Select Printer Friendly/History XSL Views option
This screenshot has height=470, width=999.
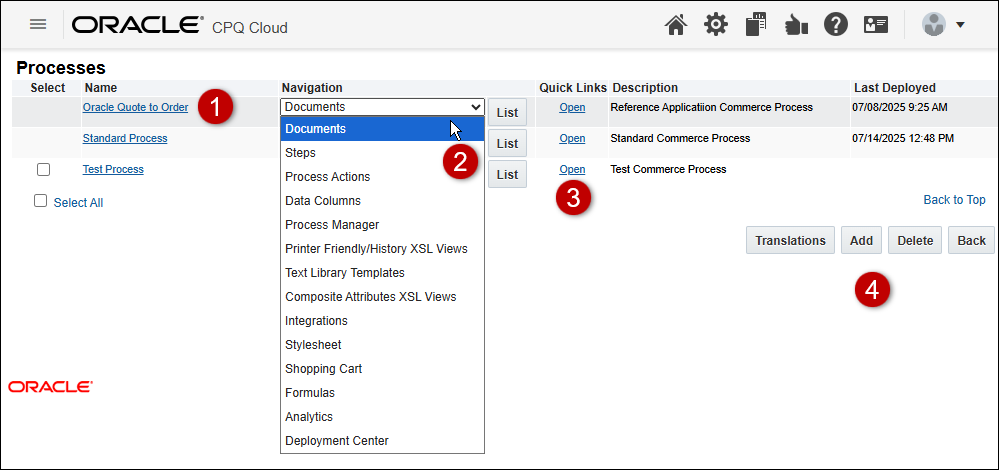tap(382, 248)
